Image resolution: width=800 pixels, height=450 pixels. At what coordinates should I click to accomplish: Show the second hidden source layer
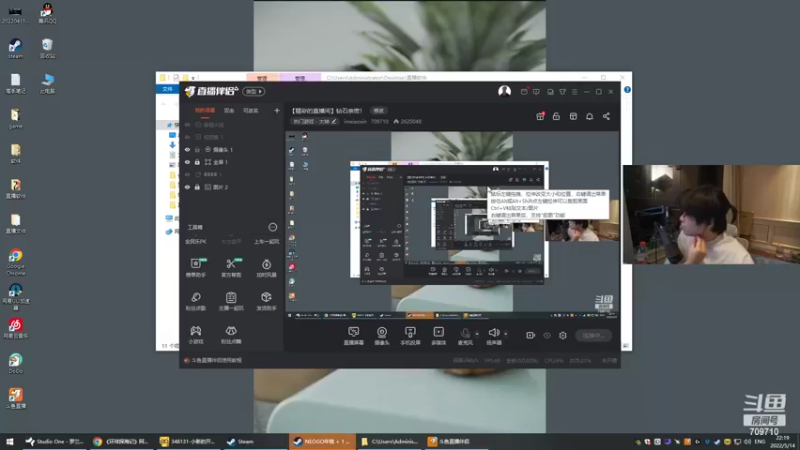pos(187,137)
